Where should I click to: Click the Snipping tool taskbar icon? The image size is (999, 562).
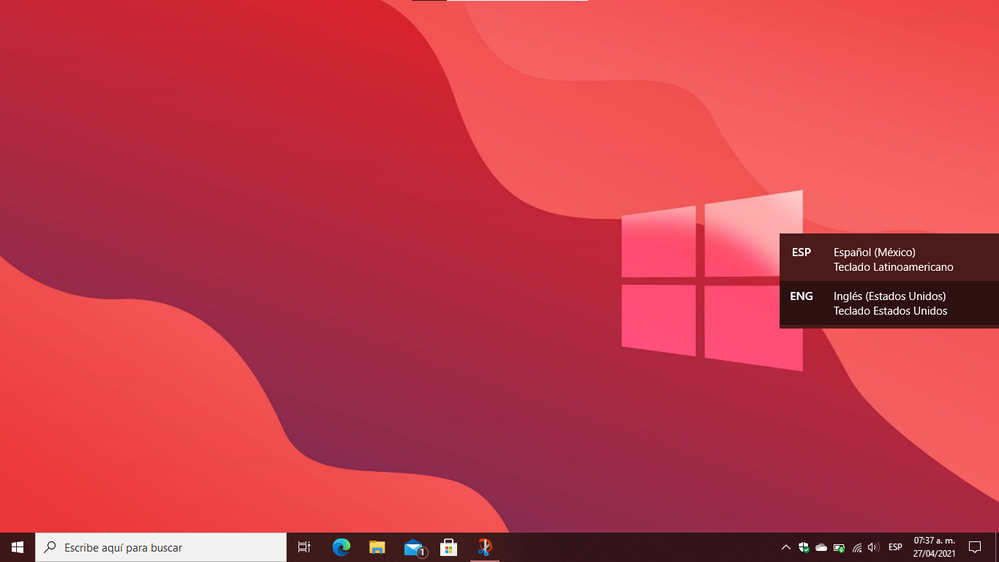click(x=485, y=547)
